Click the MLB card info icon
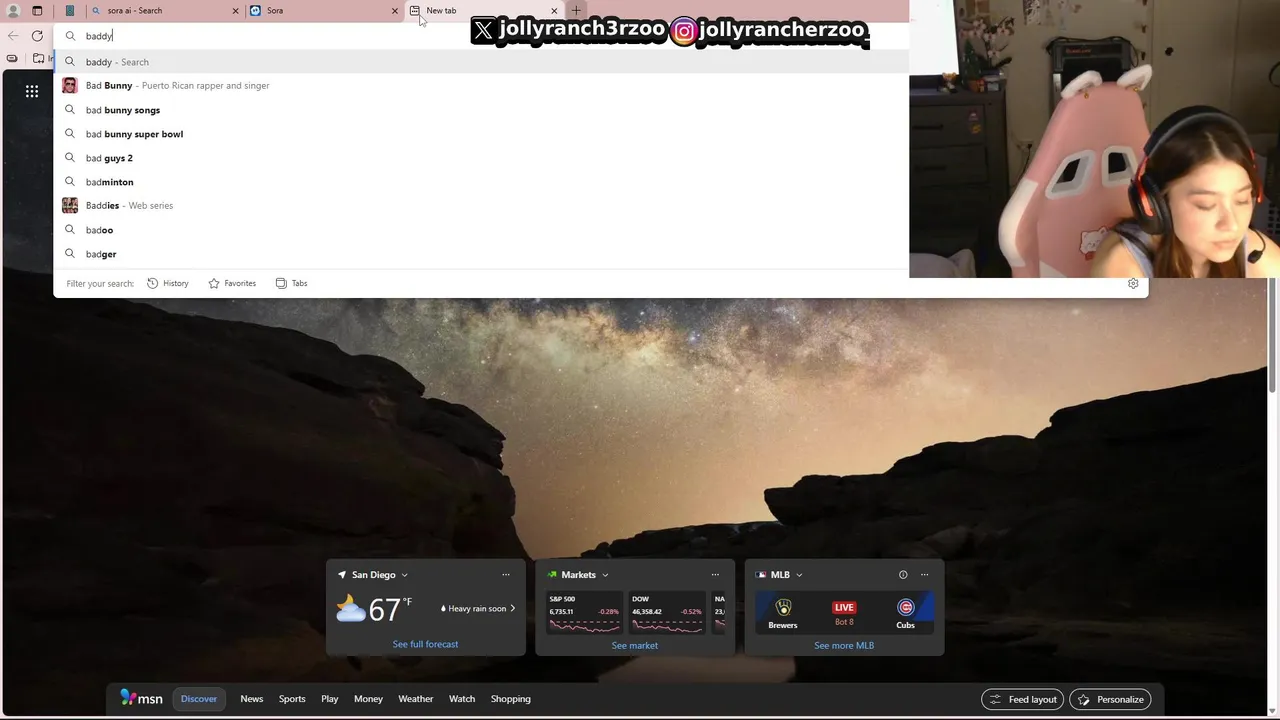 (903, 575)
